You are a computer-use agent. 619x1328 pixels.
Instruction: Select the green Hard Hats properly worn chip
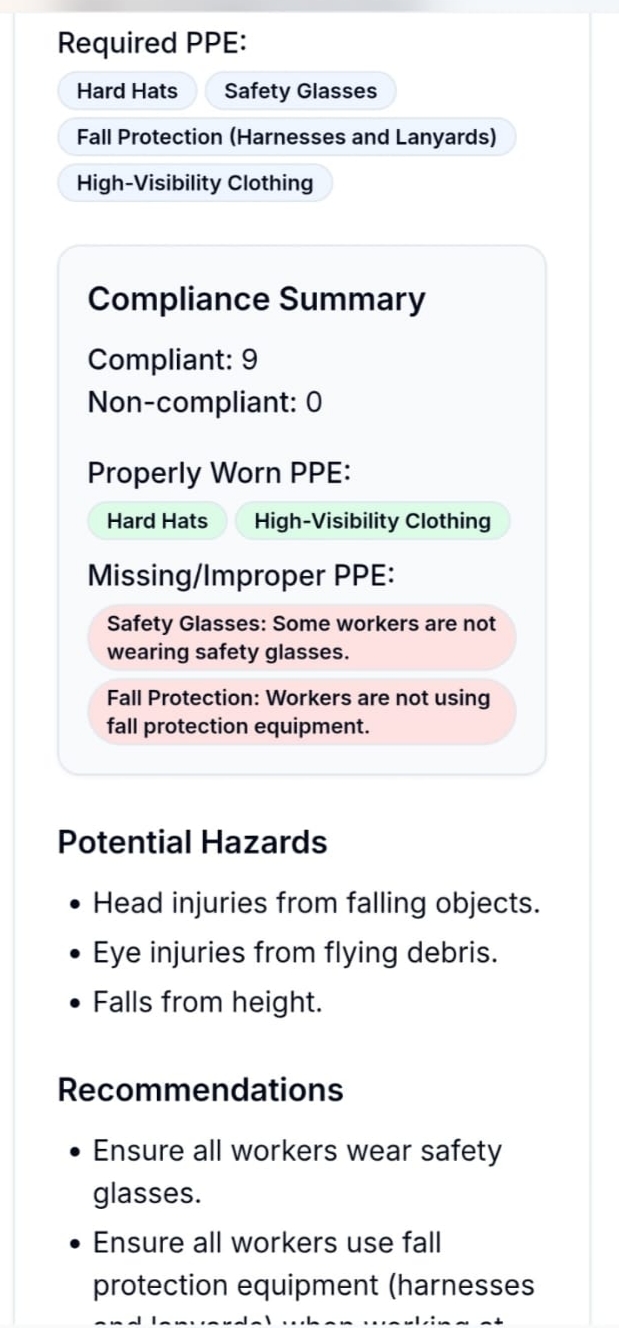click(x=156, y=520)
